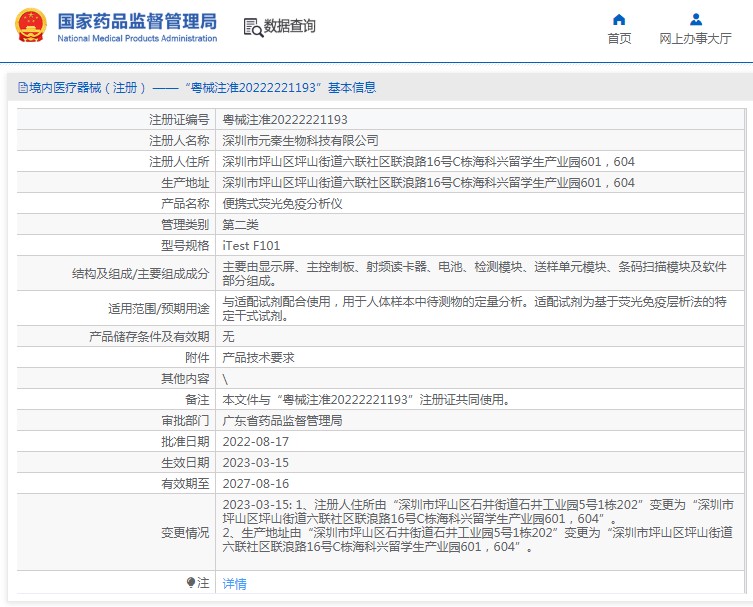Select effective date 2023-03-15
Screen dimensions: 753x607
[255, 463]
